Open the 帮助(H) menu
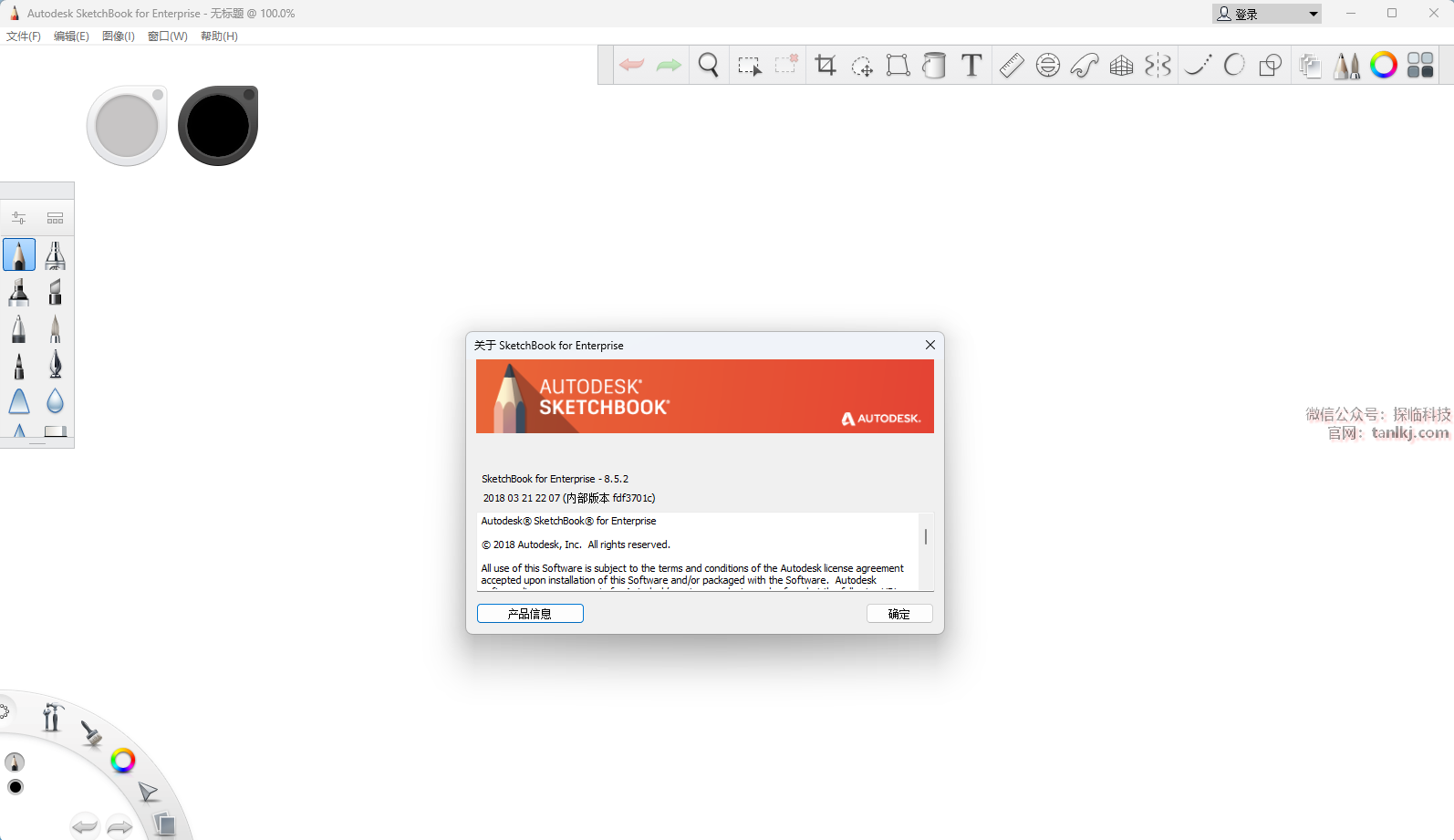The height and width of the screenshot is (840, 1454). (219, 36)
